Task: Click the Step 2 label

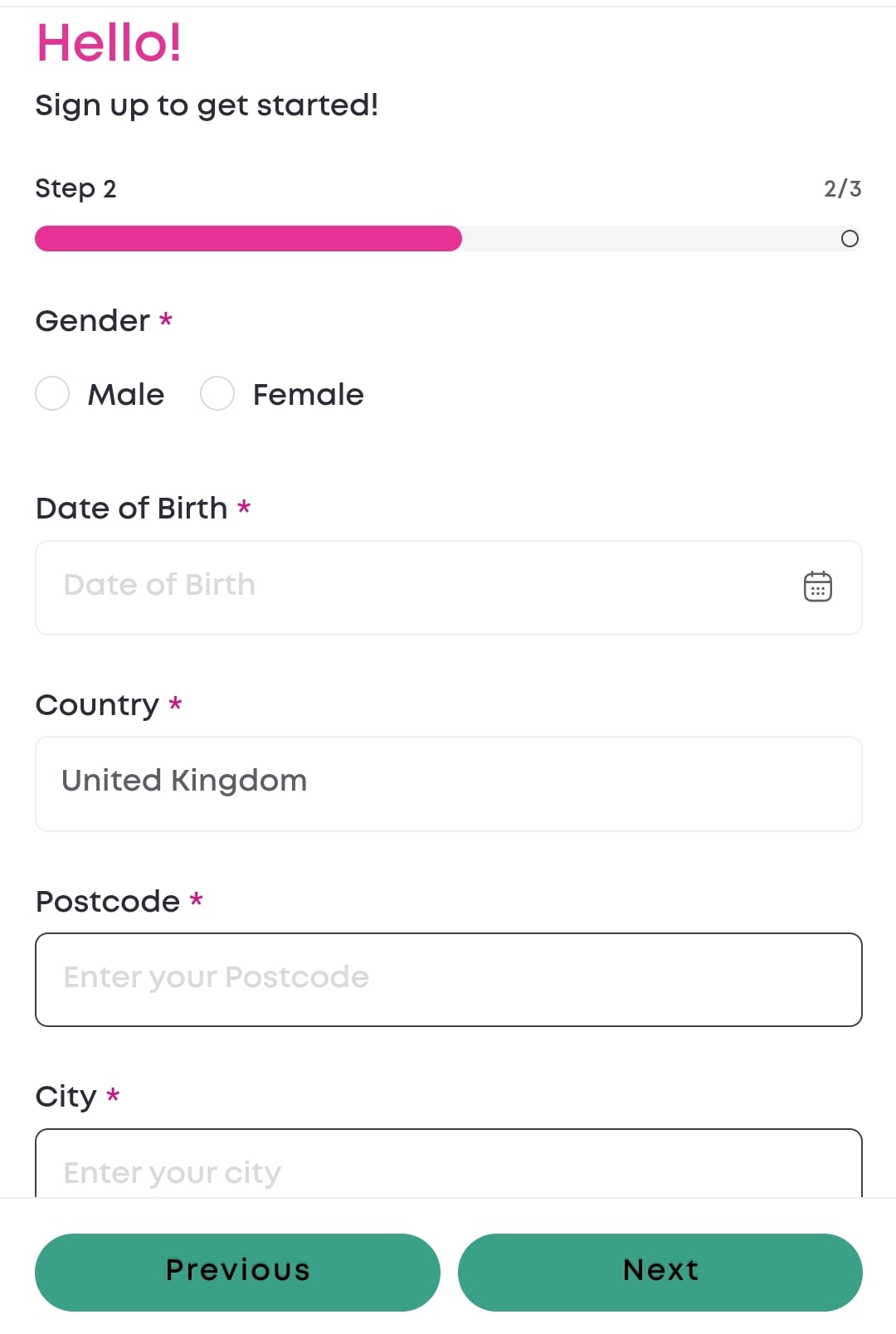Action: pyautogui.click(x=75, y=188)
